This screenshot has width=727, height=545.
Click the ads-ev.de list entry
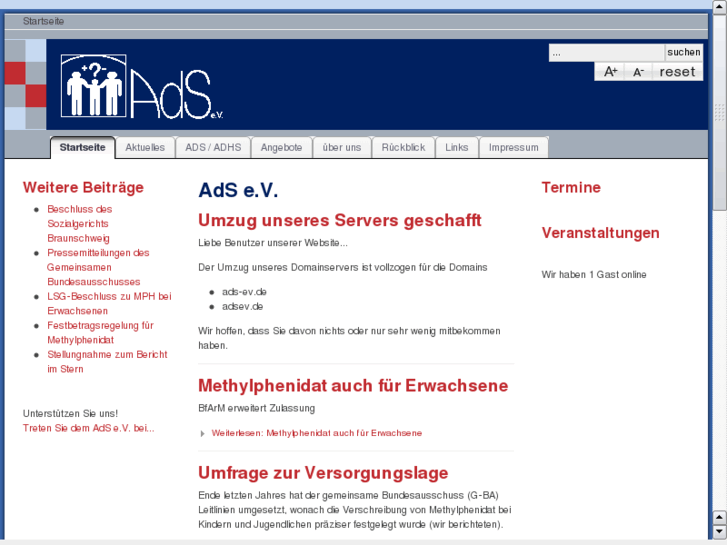(244, 292)
